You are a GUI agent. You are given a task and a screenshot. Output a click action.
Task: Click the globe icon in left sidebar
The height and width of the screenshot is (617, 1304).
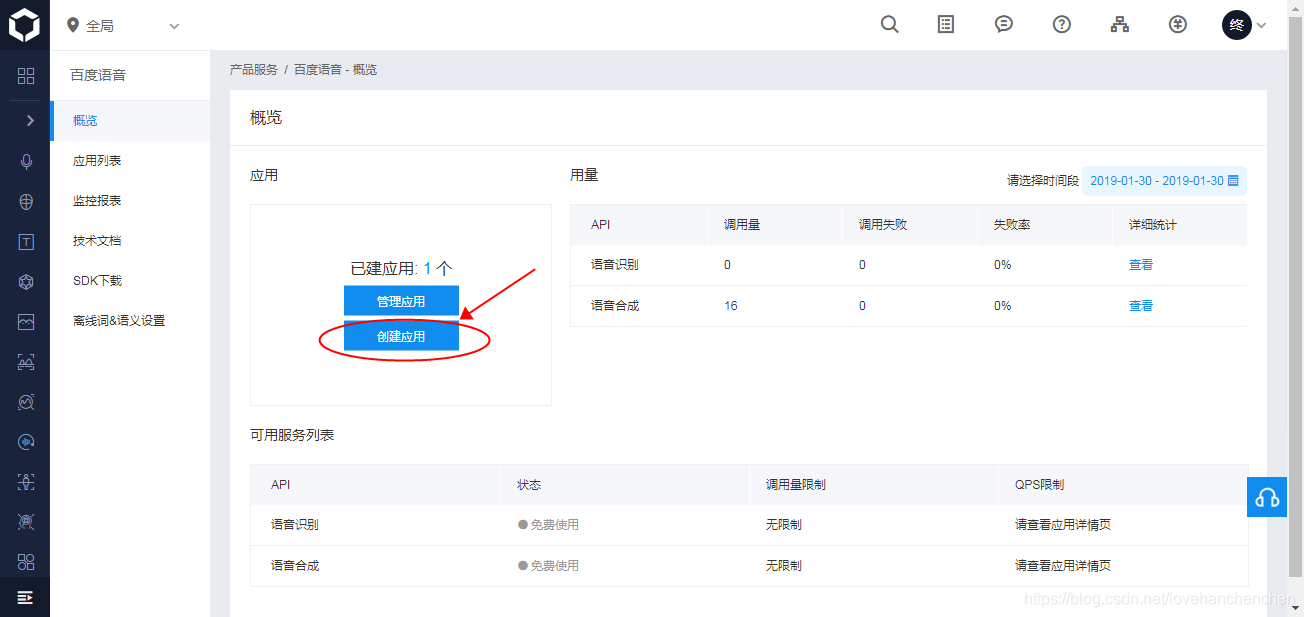pos(26,201)
